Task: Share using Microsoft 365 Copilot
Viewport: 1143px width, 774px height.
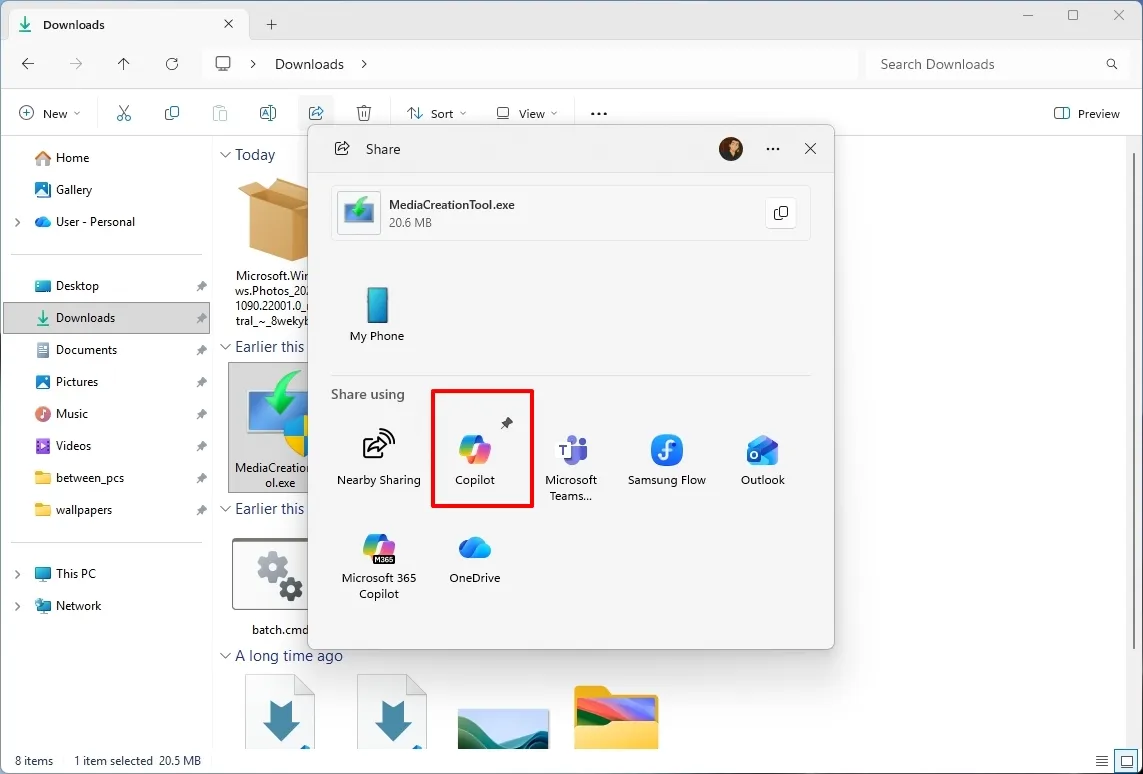Action: [x=378, y=566]
